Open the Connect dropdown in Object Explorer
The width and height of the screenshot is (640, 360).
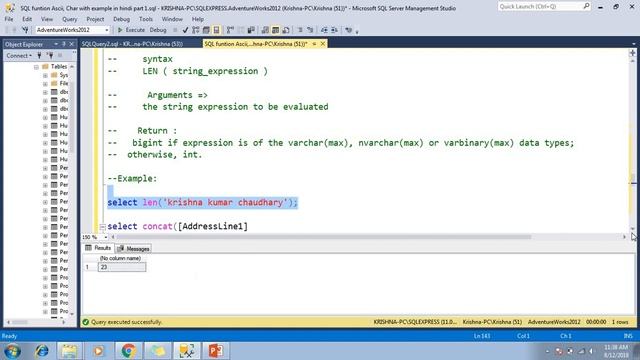[x=19, y=56]
